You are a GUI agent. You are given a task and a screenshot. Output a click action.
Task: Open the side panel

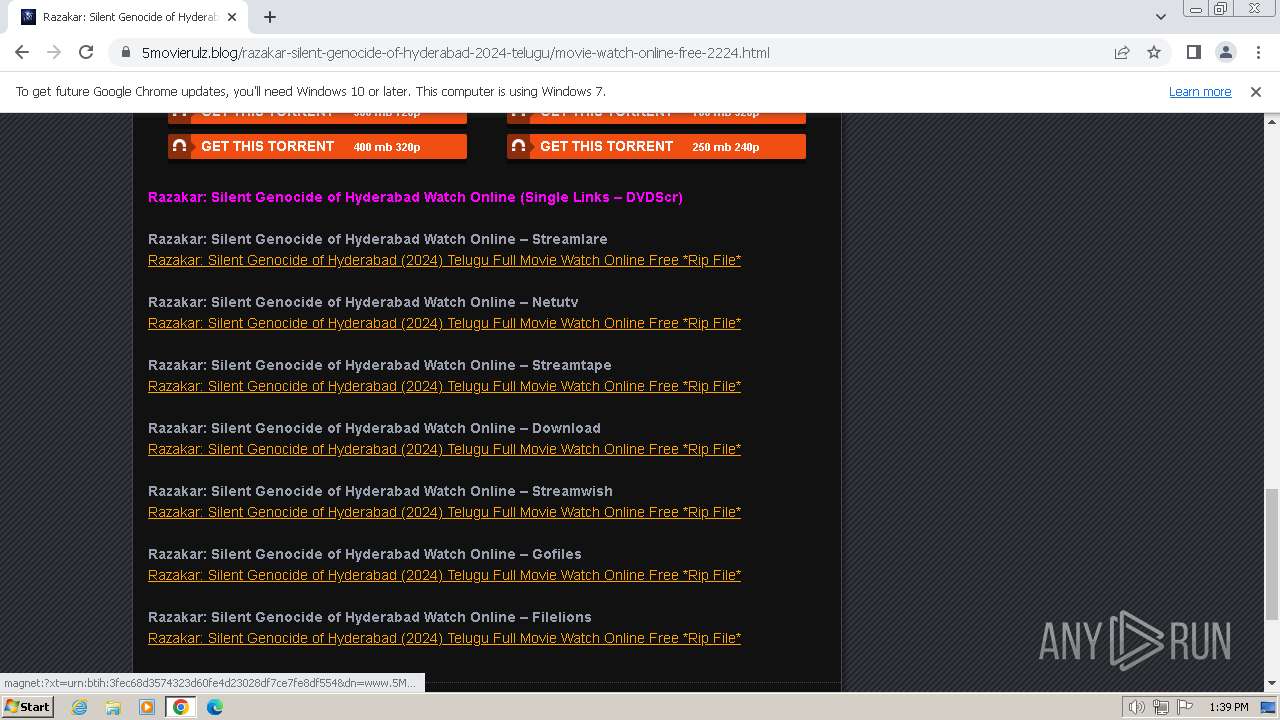pos(1194,52)
